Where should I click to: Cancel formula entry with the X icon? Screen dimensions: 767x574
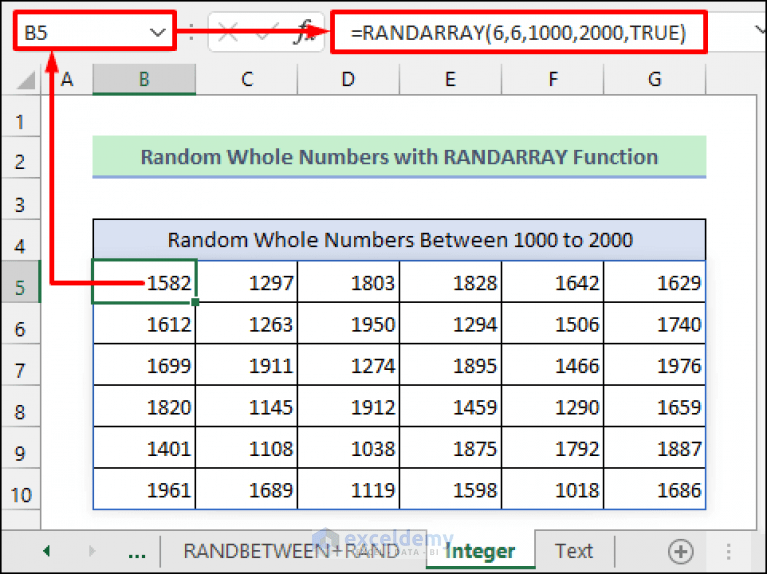tap(227, 33)
